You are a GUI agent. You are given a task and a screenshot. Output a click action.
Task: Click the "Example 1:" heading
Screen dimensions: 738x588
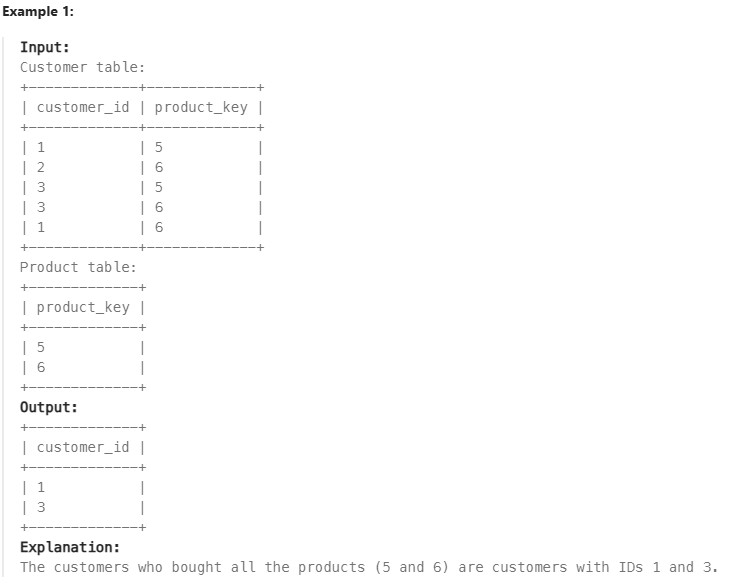pyautogui.click(x=37, y=11)
